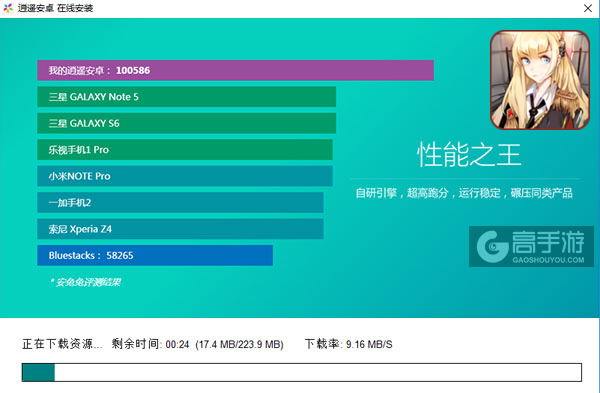Select the 三星 GALAXY S6 bar
The height and width of the screenshot is (393, 600).
coord(187,123)
